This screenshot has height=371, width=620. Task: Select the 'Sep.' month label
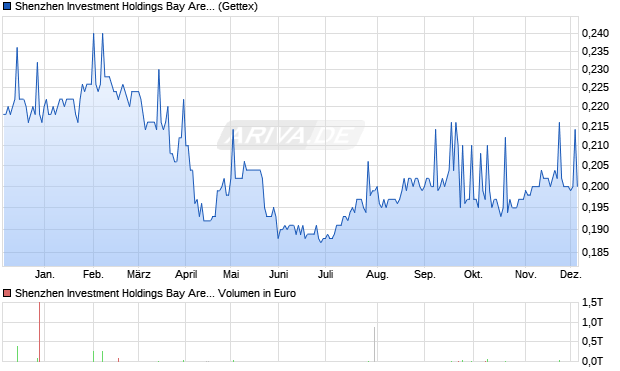(x=425, y=274)
